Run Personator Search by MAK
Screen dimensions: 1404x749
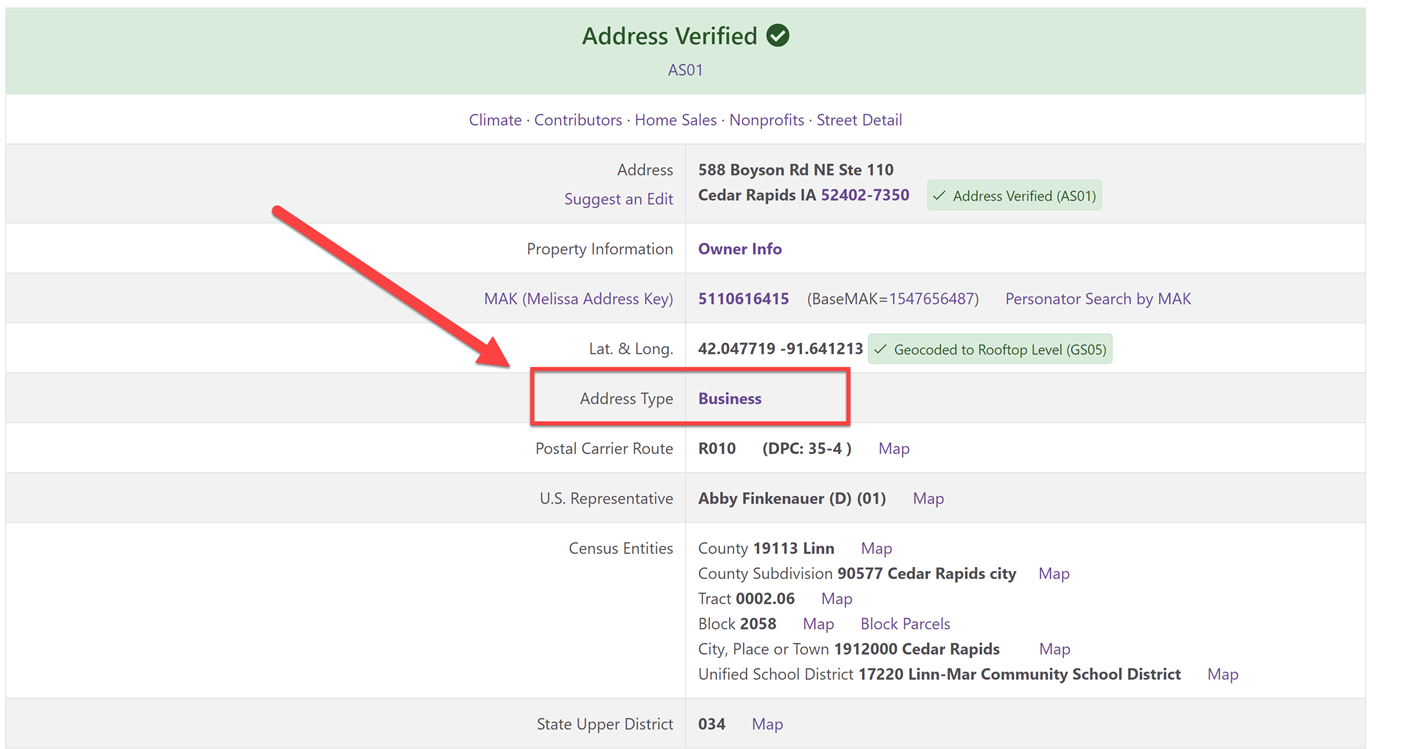pyautogui.click(x=1097, y=299)
